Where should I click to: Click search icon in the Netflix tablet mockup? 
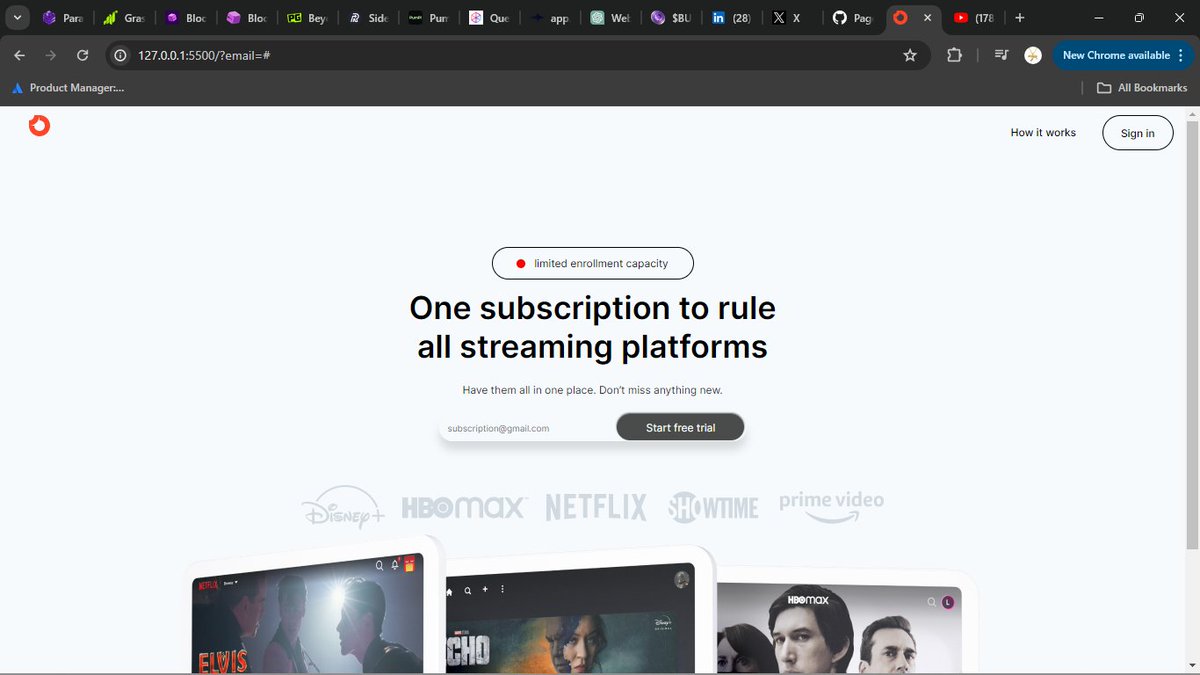[x=379, y=565]
